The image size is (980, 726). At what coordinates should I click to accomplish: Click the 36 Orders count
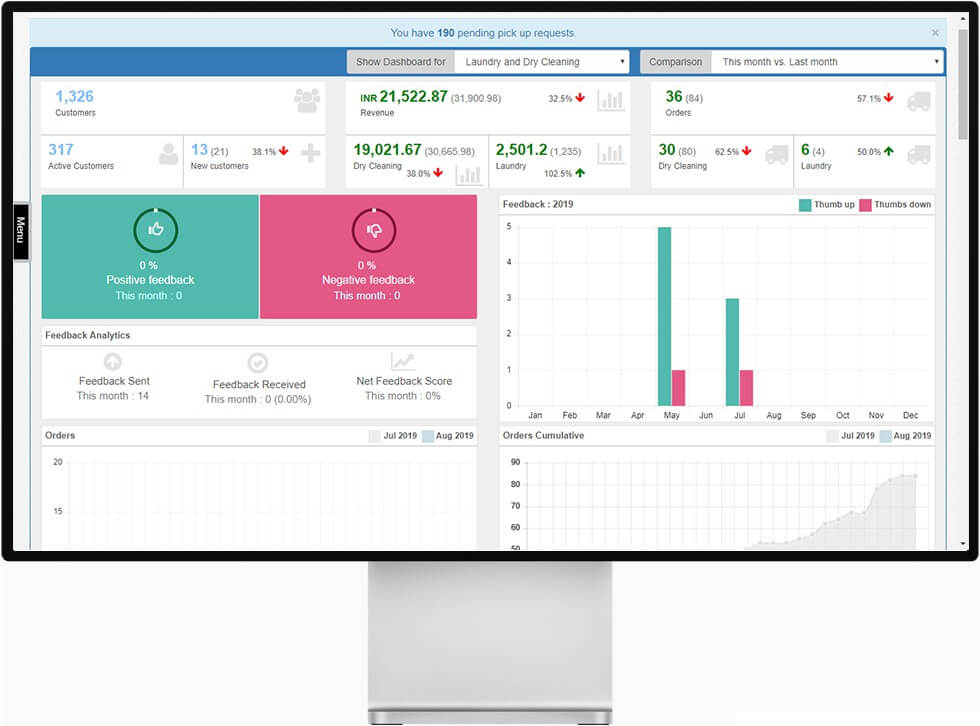point(674,96)
